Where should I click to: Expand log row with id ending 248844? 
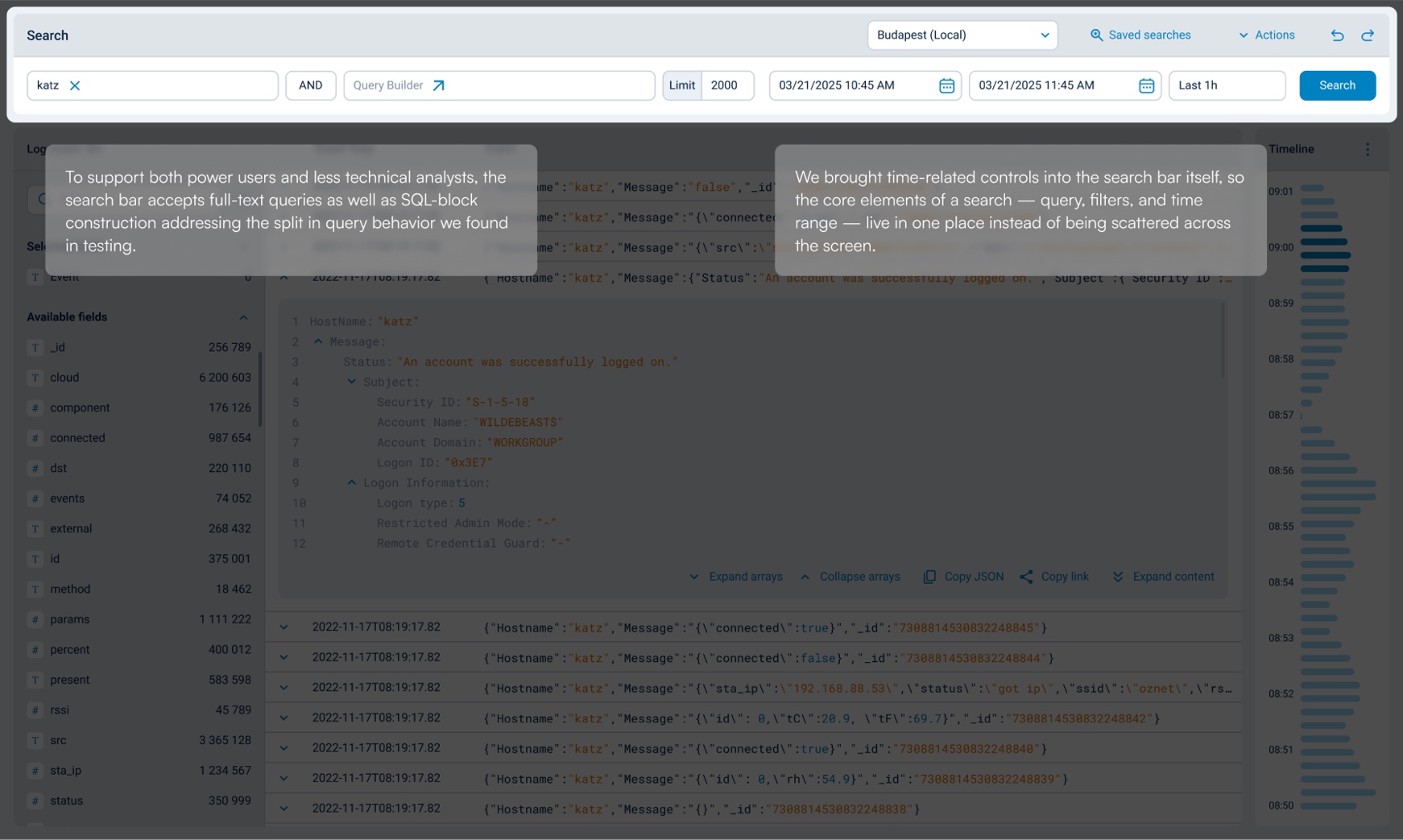point(283,657)
